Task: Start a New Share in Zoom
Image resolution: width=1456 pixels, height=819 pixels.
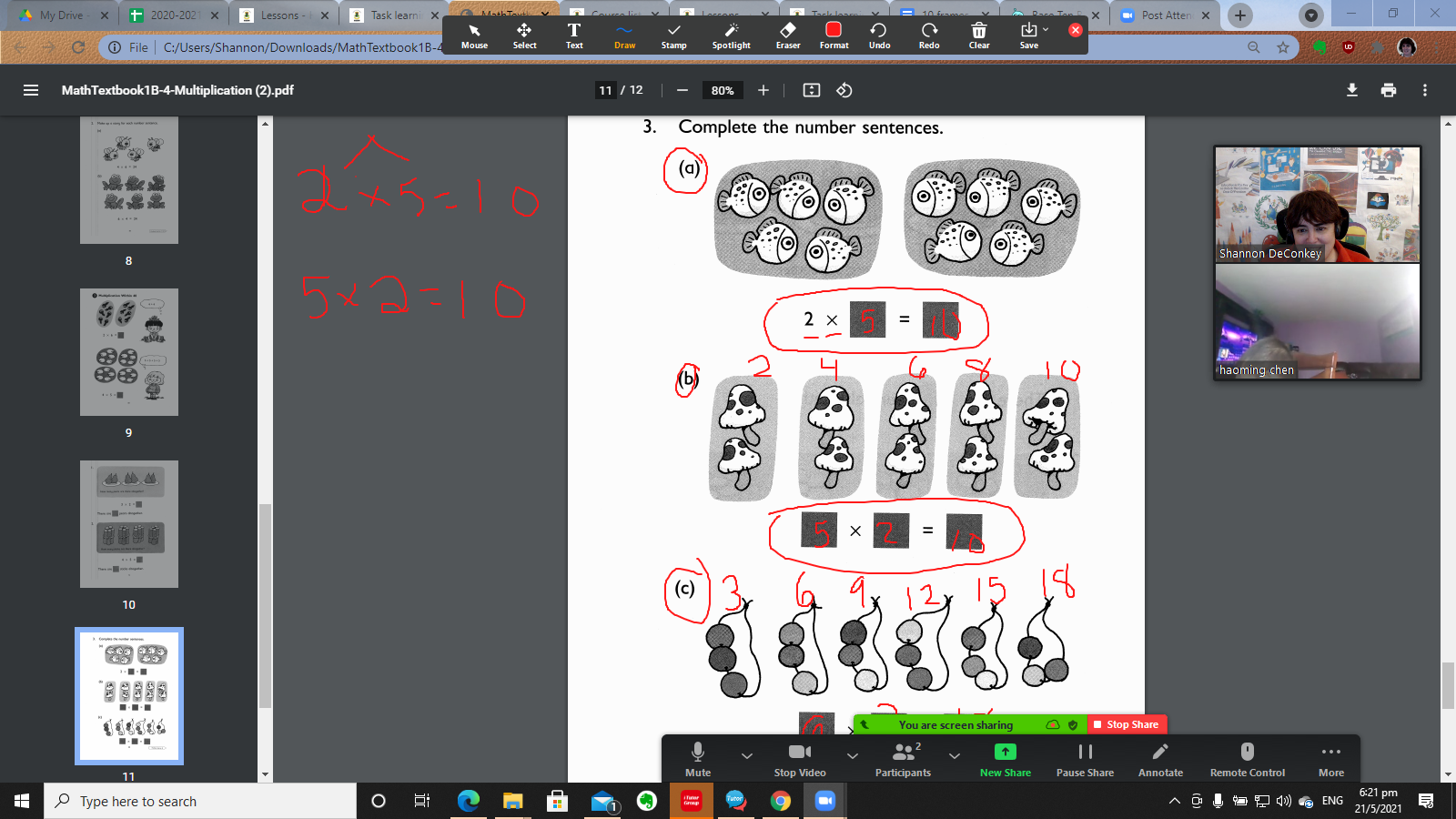Action: (x=1006, y=758)
